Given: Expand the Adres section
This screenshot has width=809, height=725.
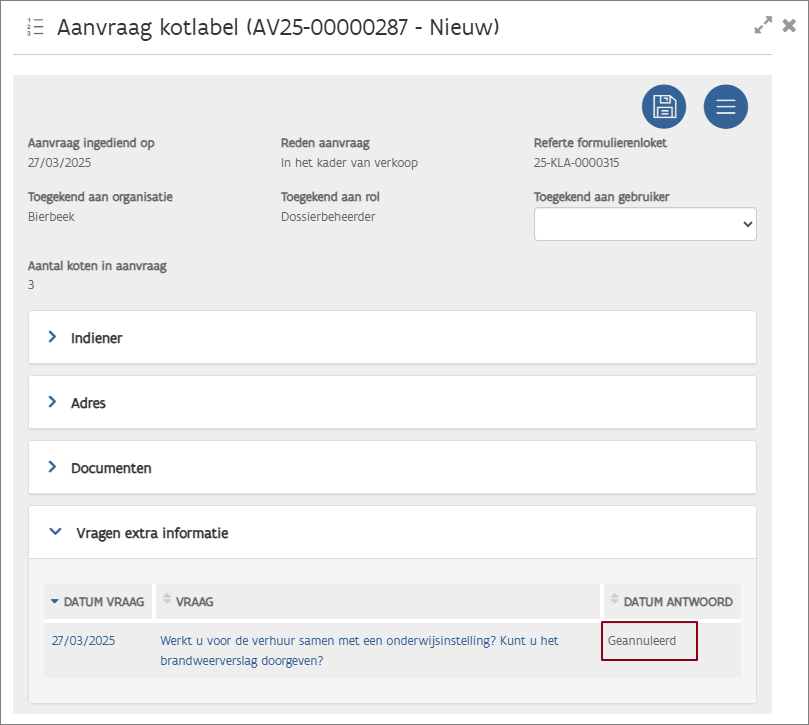Looking at the screenshot, I should click(x=53, y=403).
